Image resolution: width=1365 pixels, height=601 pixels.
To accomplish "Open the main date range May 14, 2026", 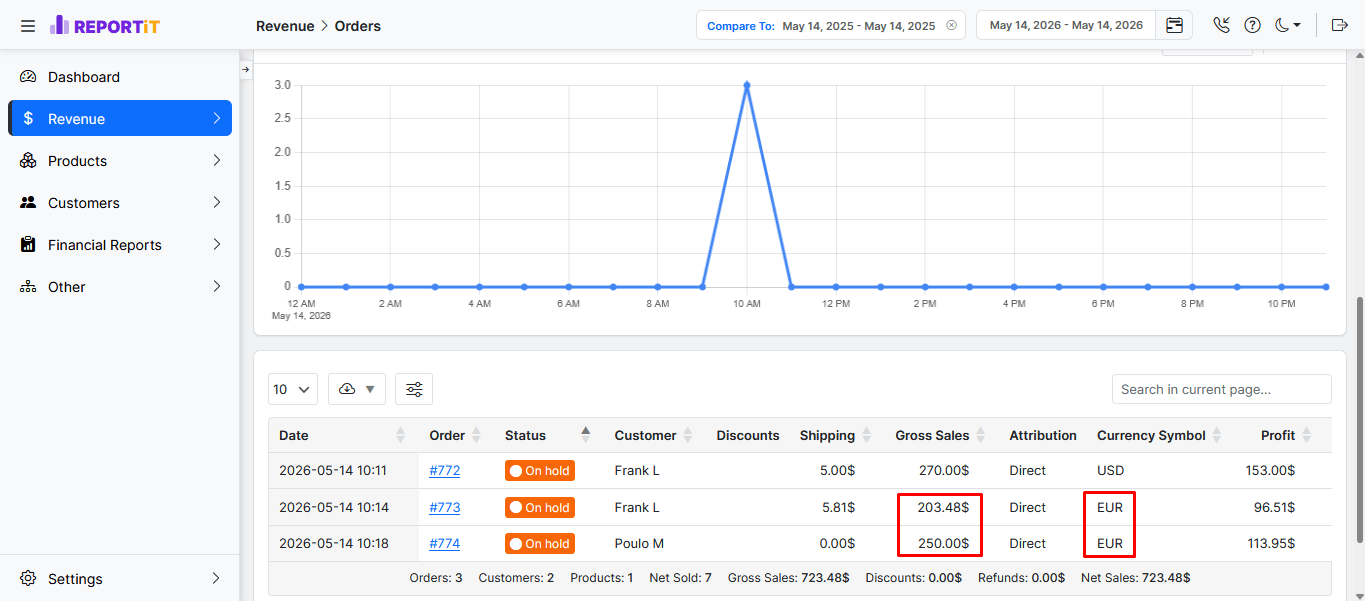I will coord(1066,25).
